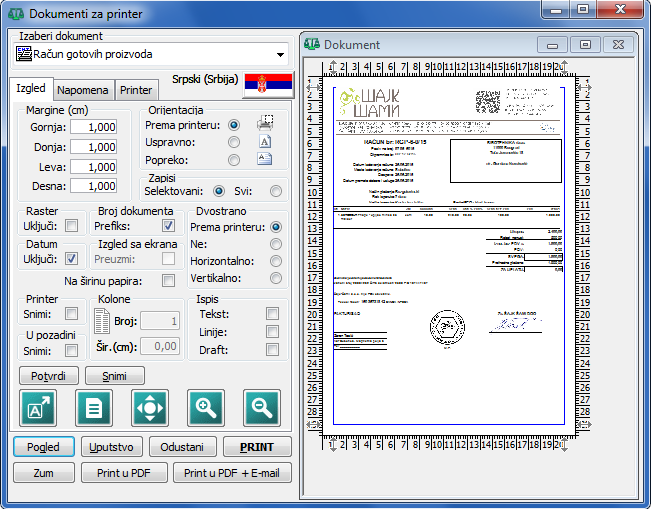Screen dimensions: 651x509
Task: Click bottom-right vertical margin arrow on bottom ruler
Action: click(x=563, y=445)
